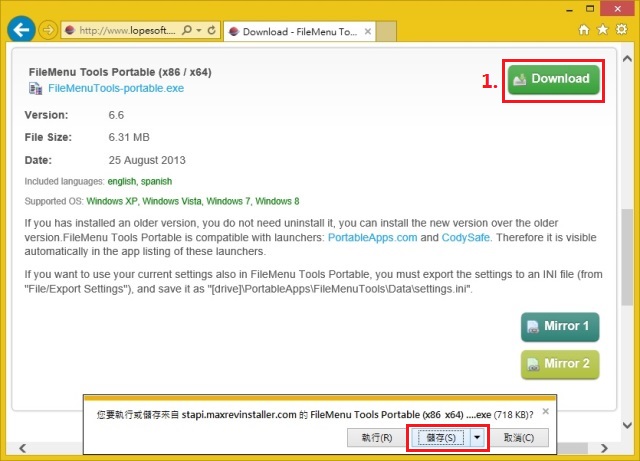
Task: Open the Tools gear icon
Action: coord(622,30)
